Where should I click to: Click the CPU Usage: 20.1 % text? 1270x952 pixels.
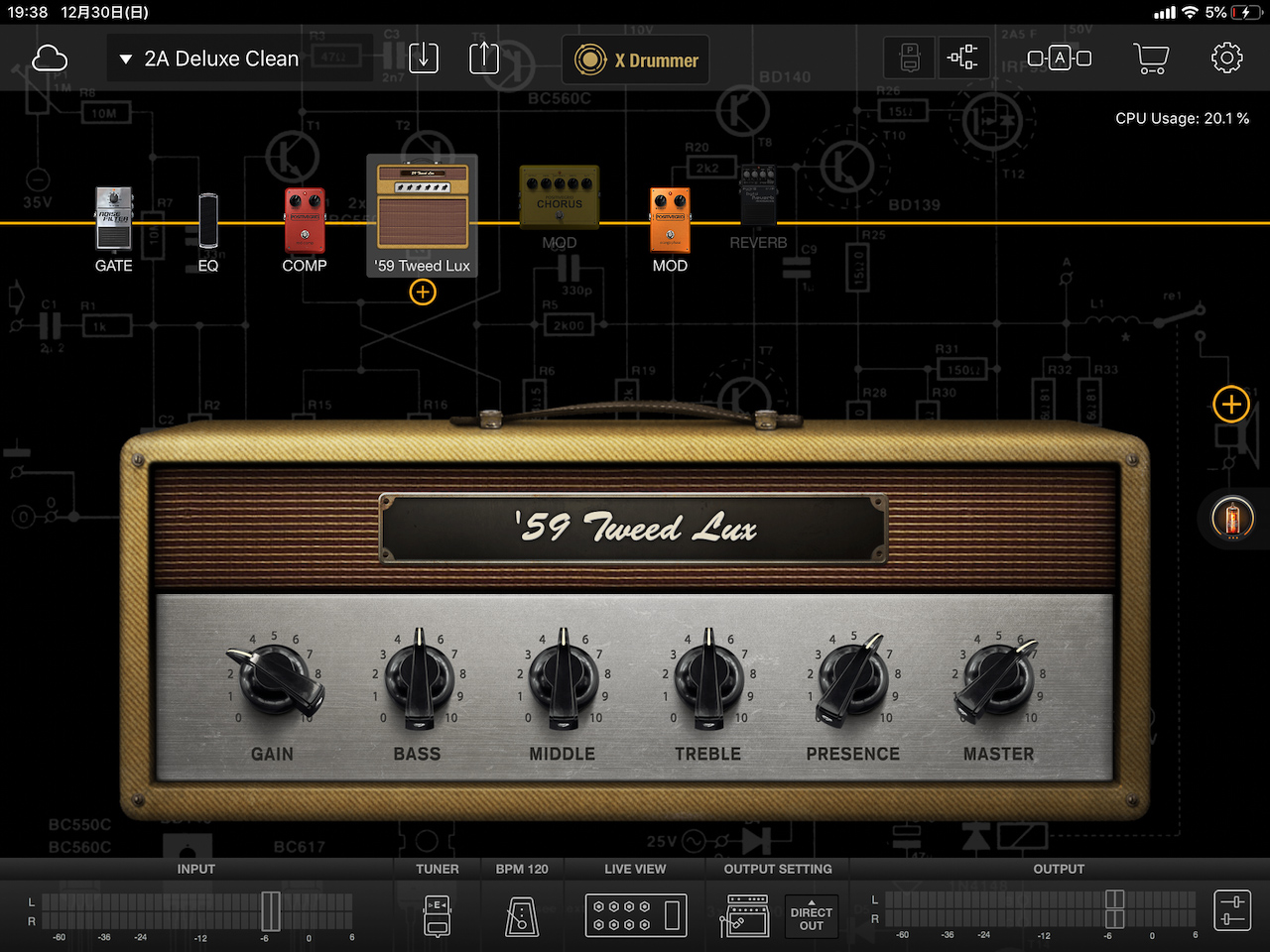click(x=1182, y=118)
